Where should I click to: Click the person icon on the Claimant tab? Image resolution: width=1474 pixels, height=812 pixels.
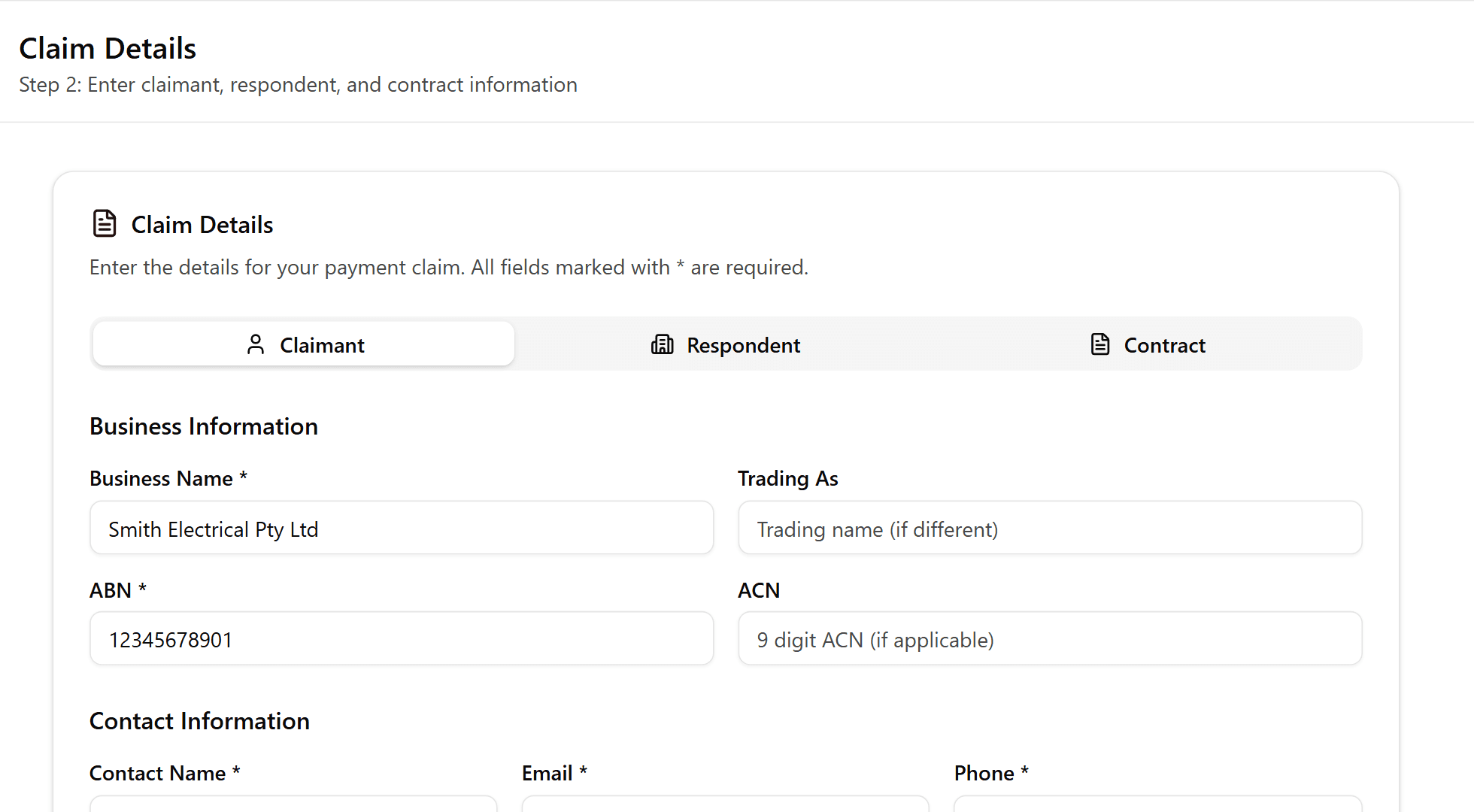pos(256,344)
